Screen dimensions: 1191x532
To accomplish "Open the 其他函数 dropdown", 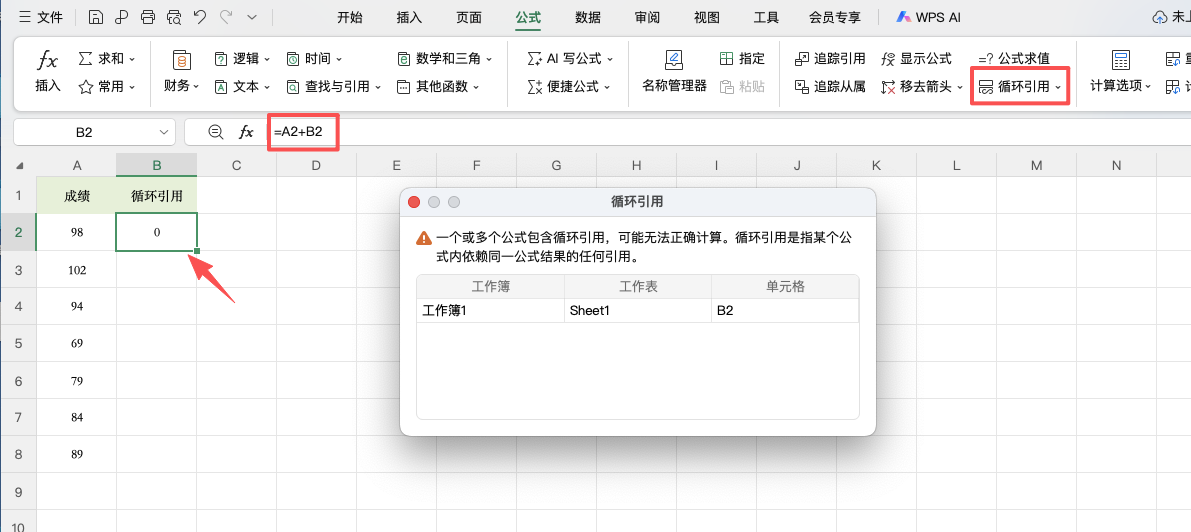I will (438, 87).
